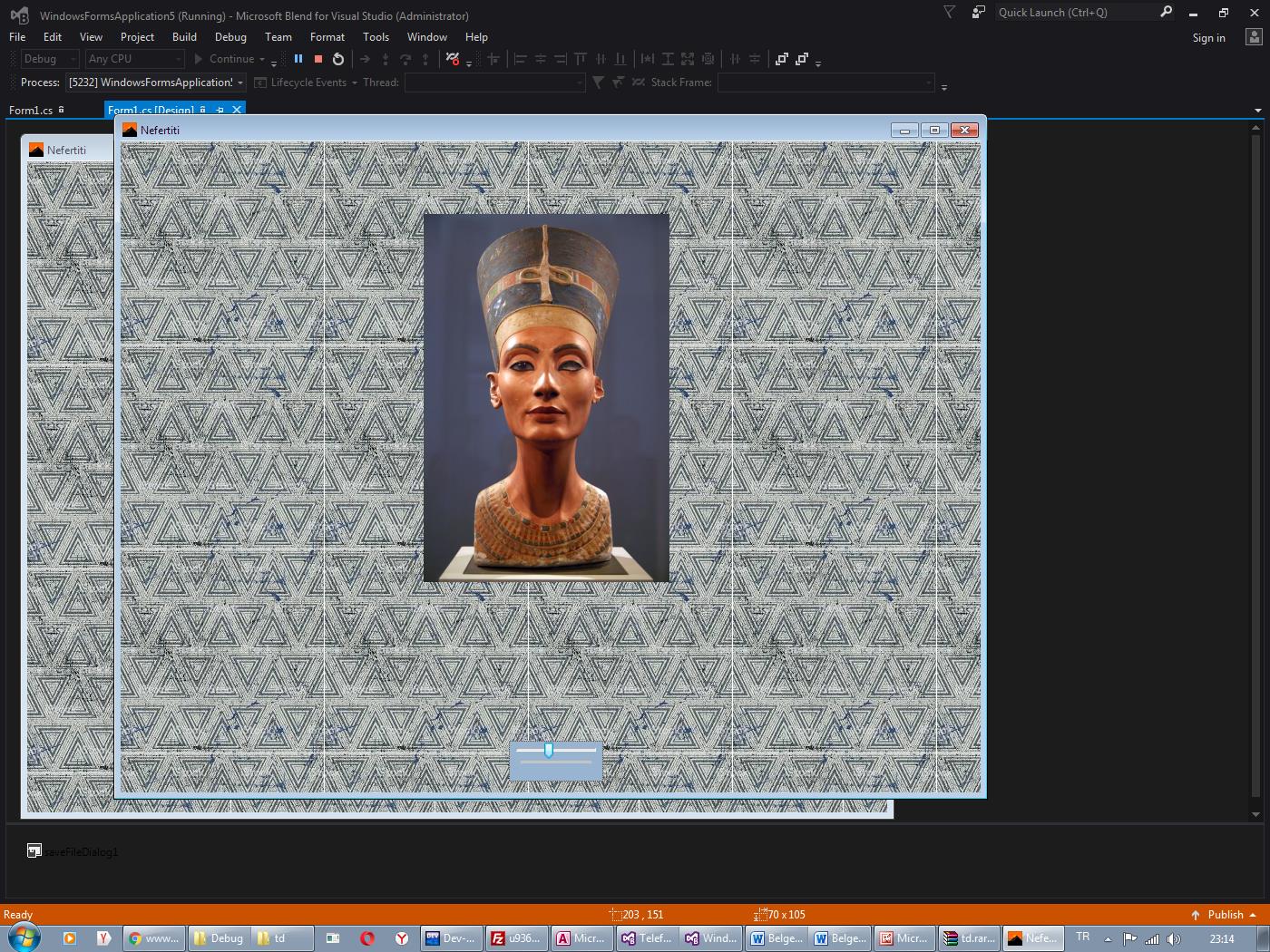Image resolution: width=1270 pixels, height=952 pixels.
Task: Switch to the Form1.cs tab
Action: tap(31, 111)
